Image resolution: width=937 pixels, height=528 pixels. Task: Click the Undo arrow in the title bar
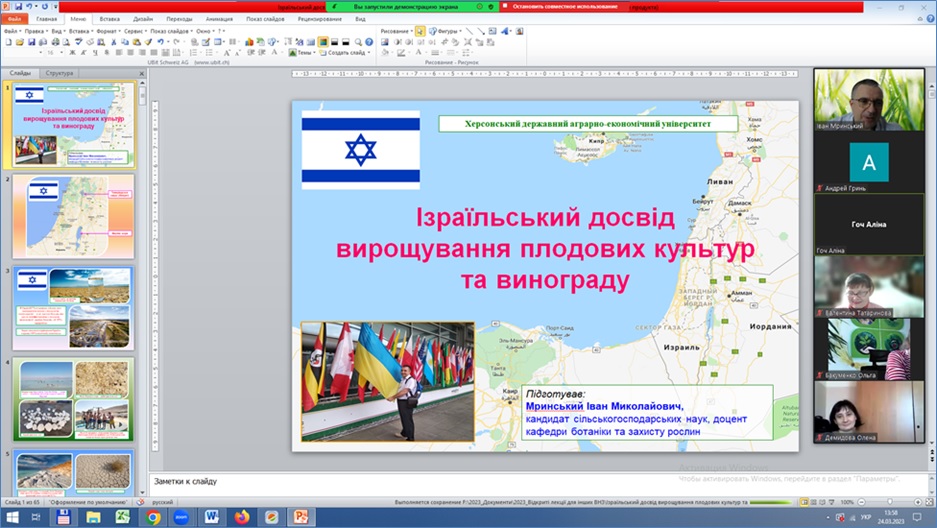[x=30, y=6]
